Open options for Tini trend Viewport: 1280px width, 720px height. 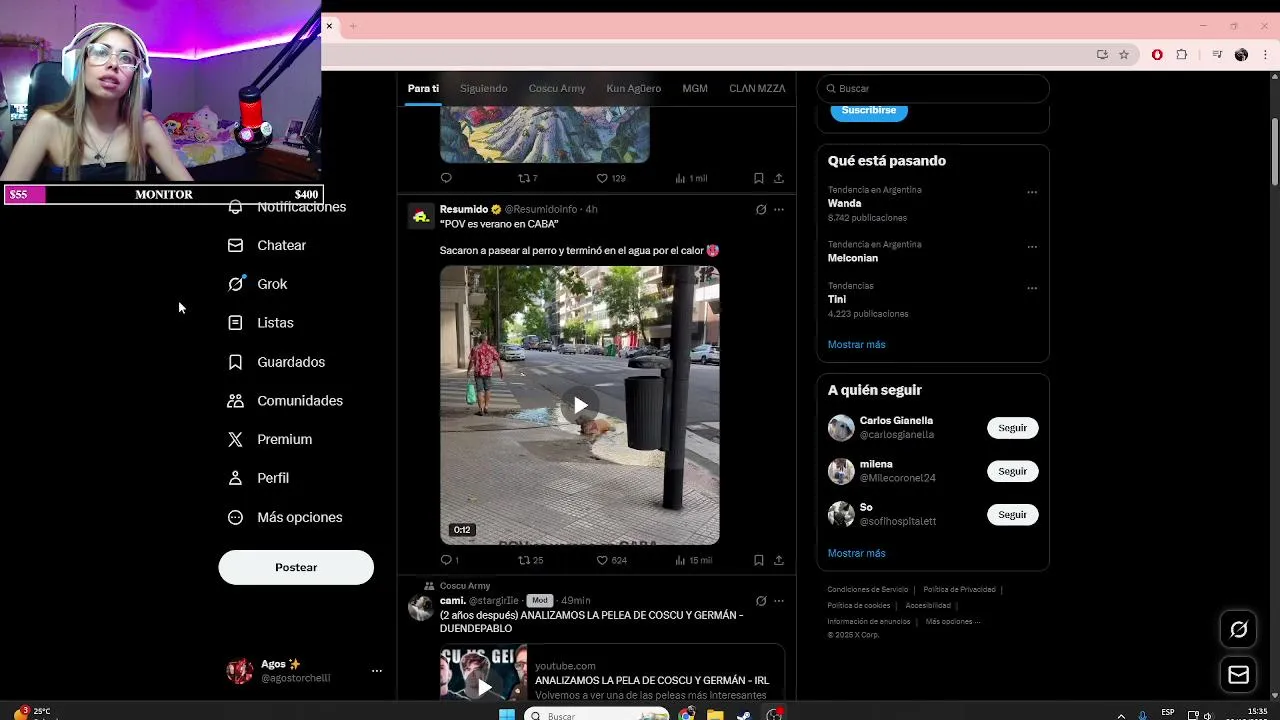coord(1032,288)
